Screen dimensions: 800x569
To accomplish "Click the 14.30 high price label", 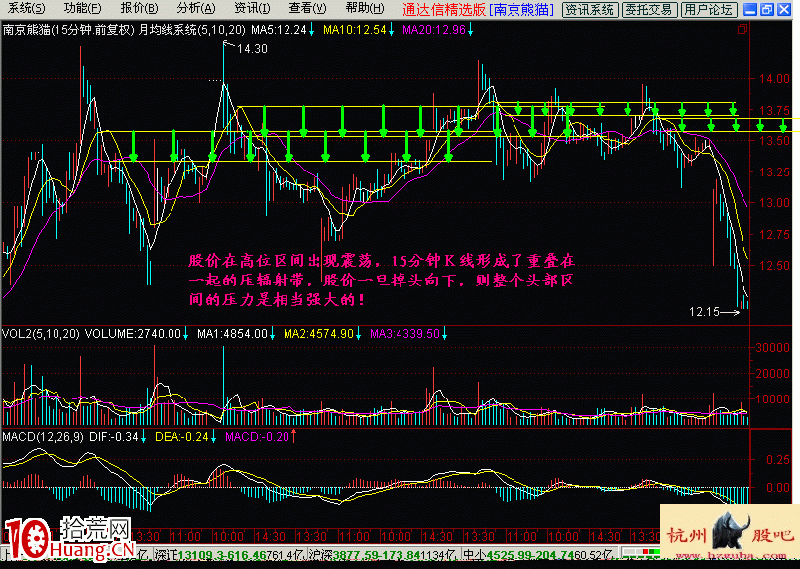I will pos(252,49).
